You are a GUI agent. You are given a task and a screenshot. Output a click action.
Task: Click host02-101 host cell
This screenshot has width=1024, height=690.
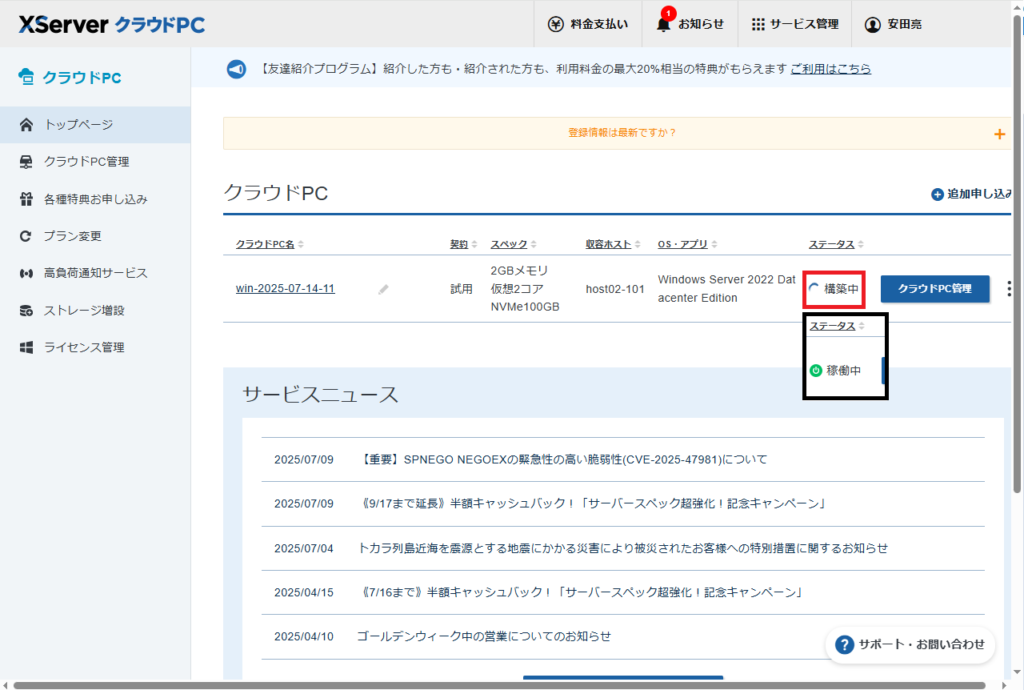click(615, 289)
